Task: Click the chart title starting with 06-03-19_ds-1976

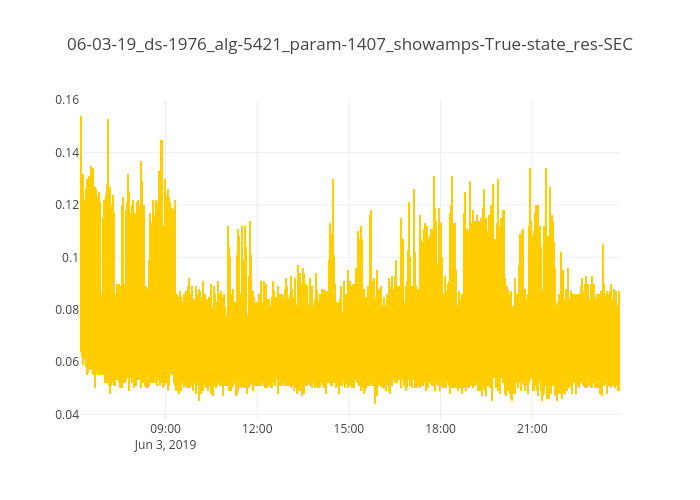Action: (x=350, y=45)
